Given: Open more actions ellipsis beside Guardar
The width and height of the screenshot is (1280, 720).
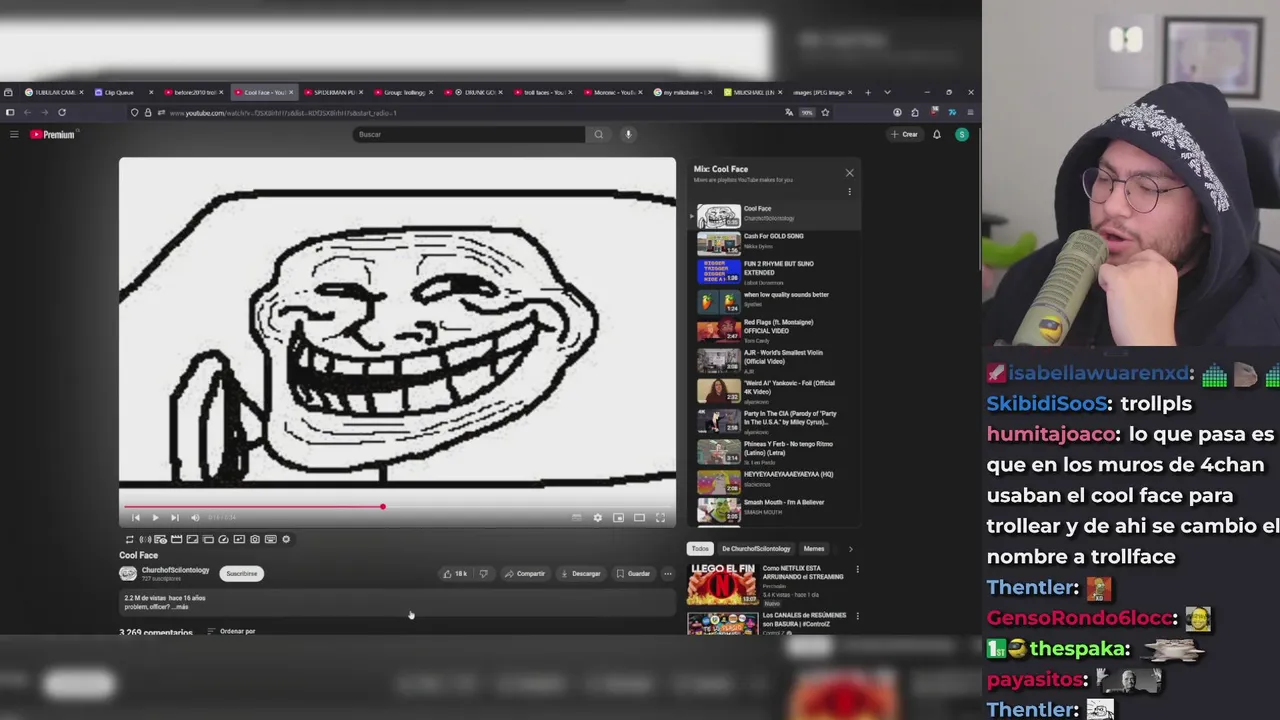Looking at the screenshot, I should point(668,574).
